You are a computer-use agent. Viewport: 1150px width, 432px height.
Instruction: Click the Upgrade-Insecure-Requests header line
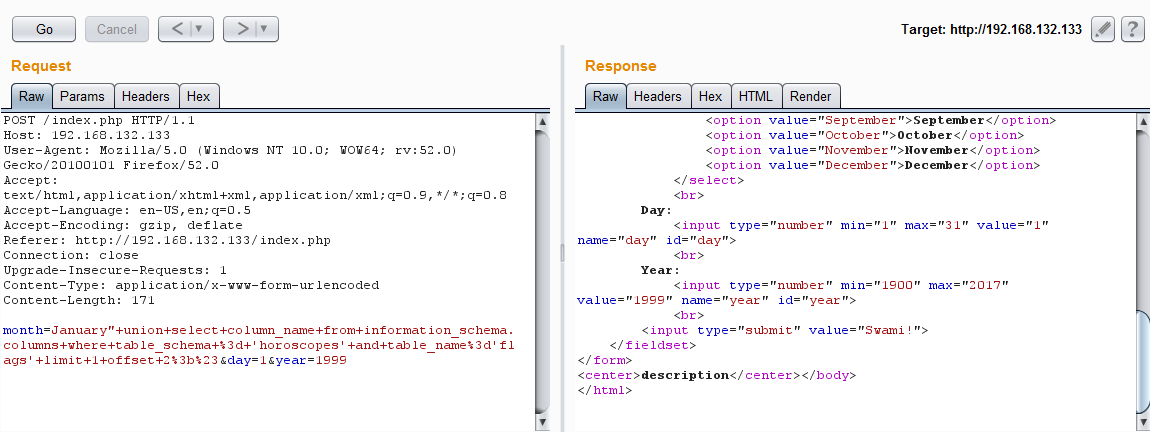coord(115,270)
